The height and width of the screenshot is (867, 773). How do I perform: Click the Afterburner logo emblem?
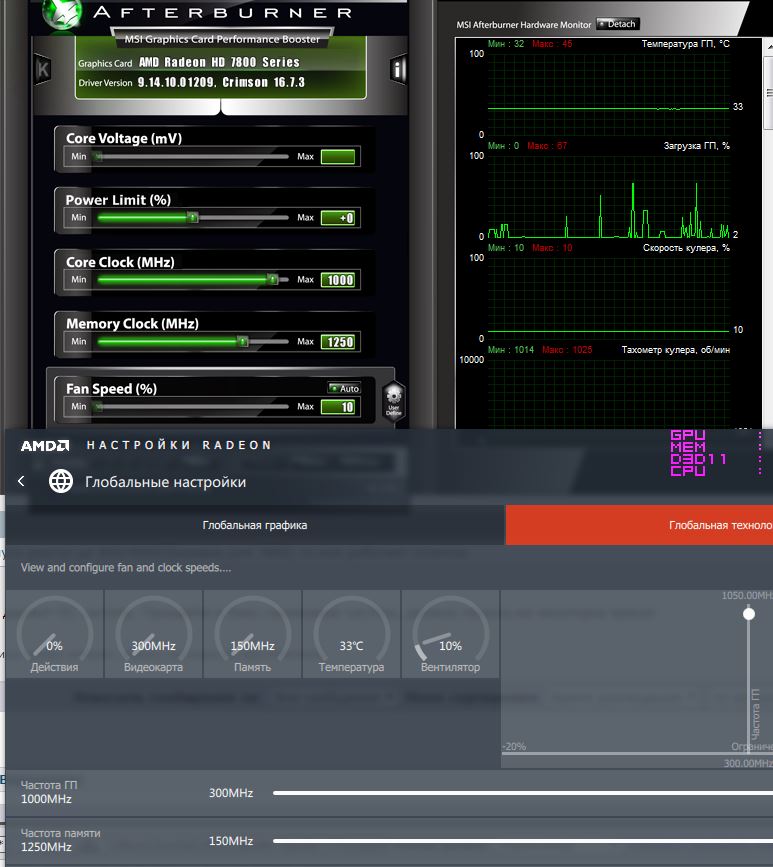(x=62, y=13)
